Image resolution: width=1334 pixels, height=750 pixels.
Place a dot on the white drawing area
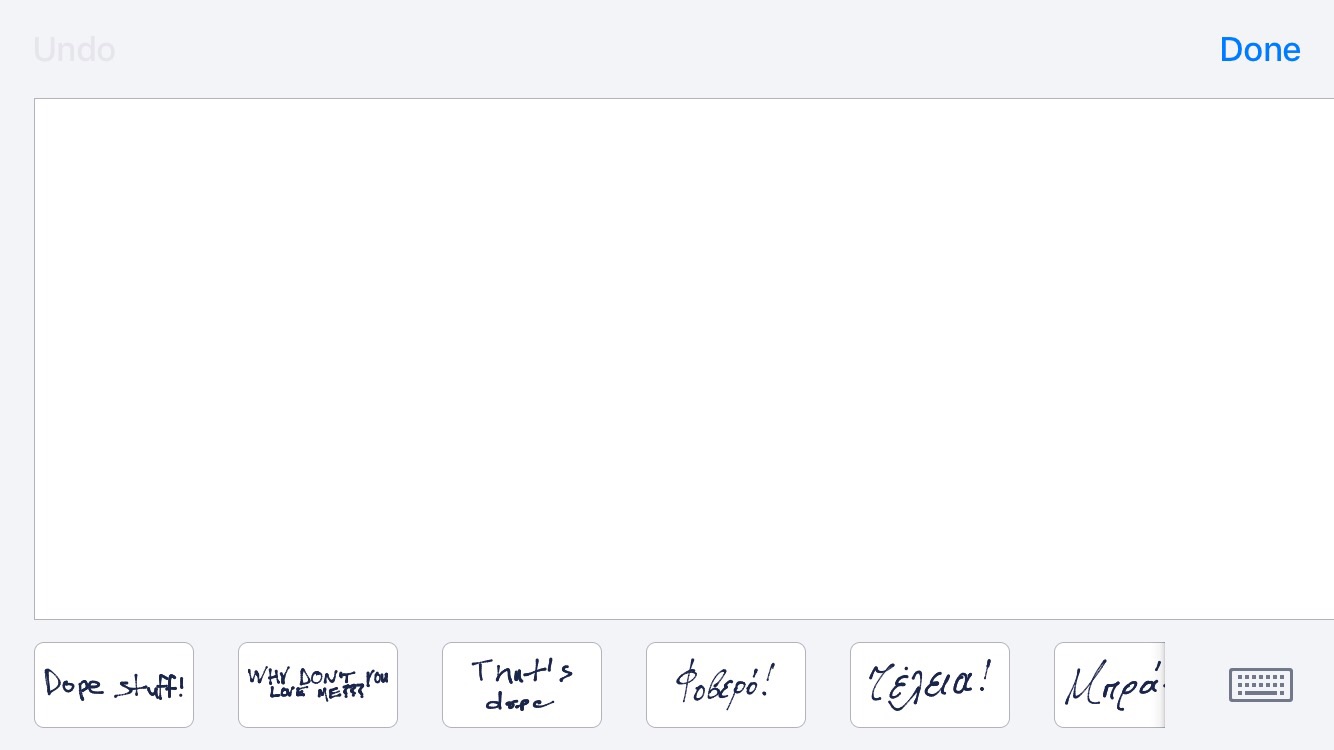click(684, 358)
